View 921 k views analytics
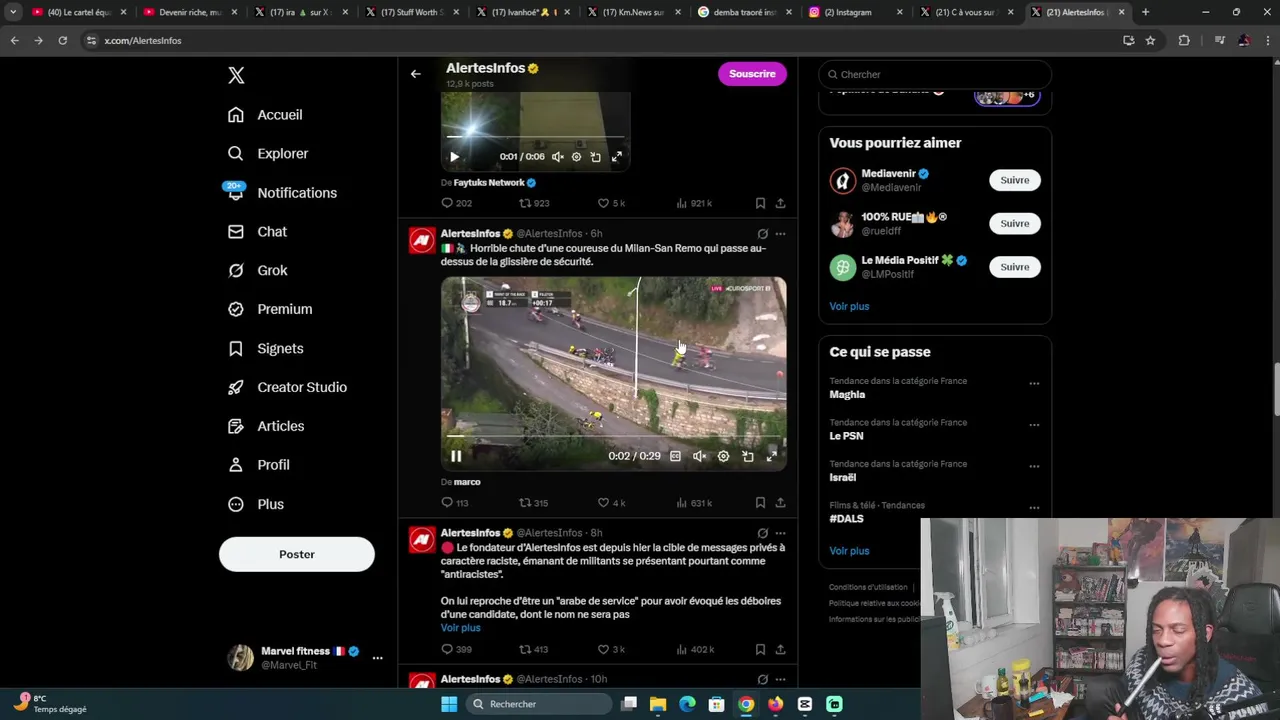The image size is (1280, 720). pos(694,203)
